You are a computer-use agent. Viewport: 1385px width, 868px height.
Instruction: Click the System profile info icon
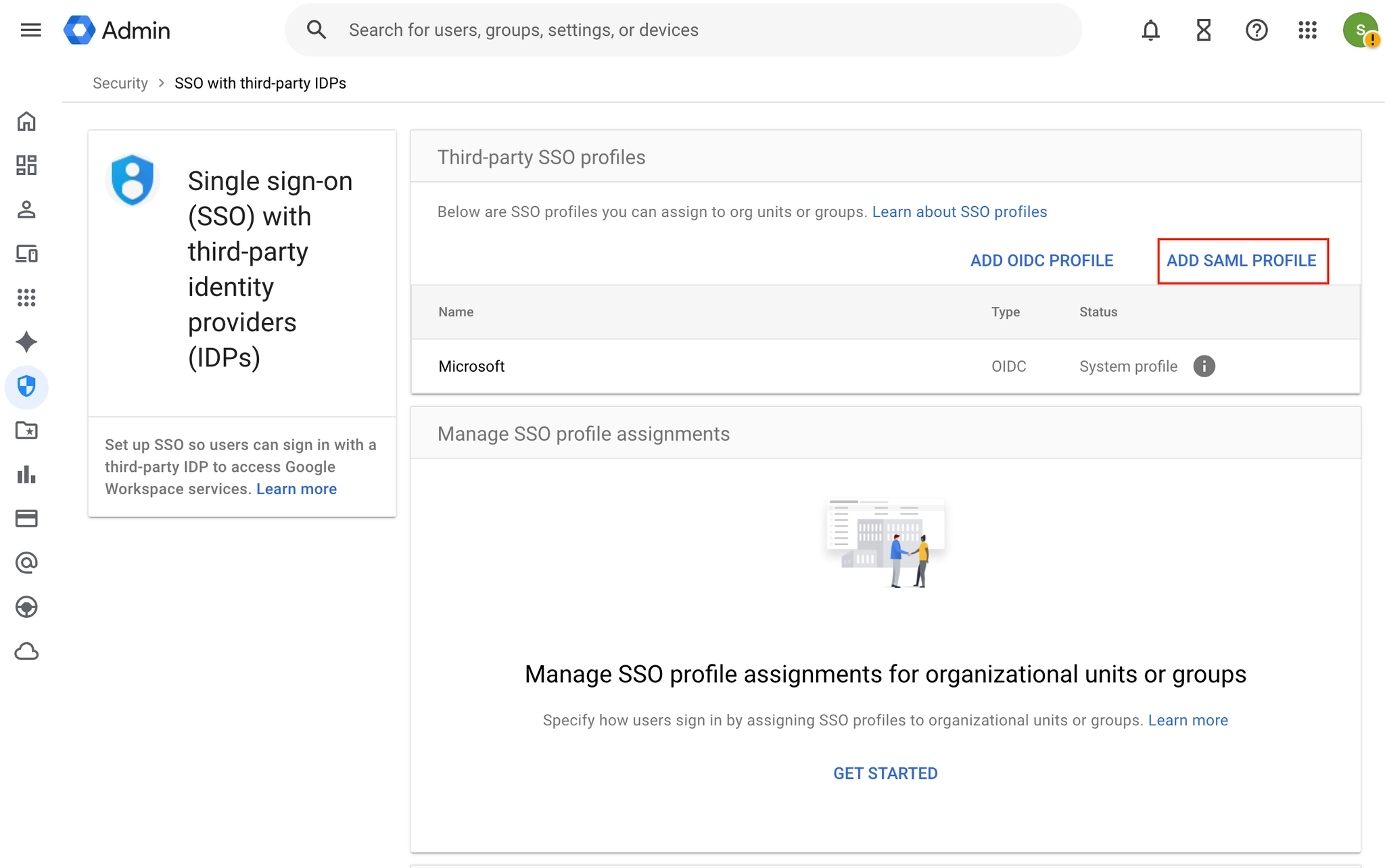pyautogui.click(x=1204, y=366)
